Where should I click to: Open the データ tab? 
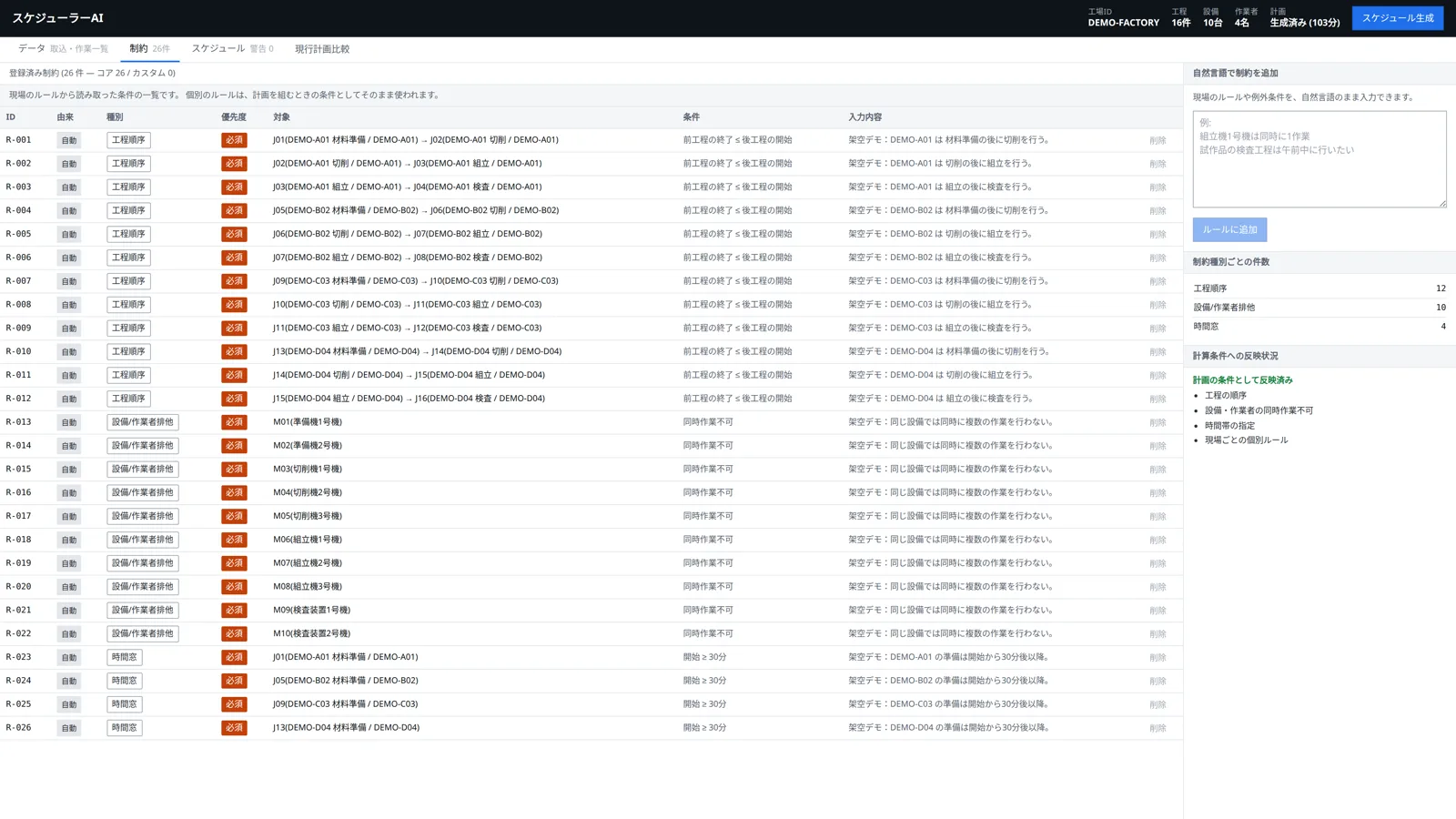[63, 49]
